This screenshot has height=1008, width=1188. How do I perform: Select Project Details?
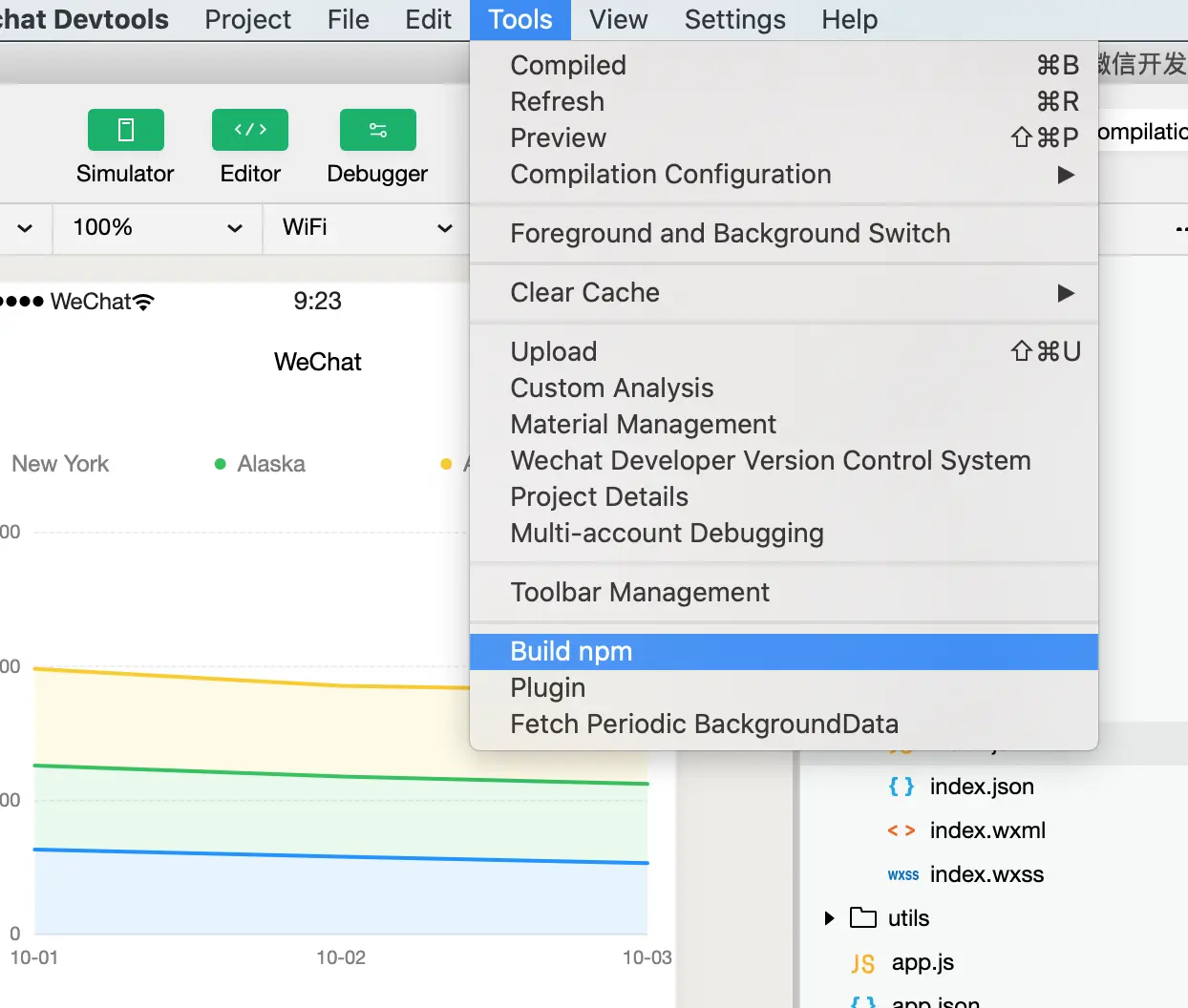click(x=784, y=496)
